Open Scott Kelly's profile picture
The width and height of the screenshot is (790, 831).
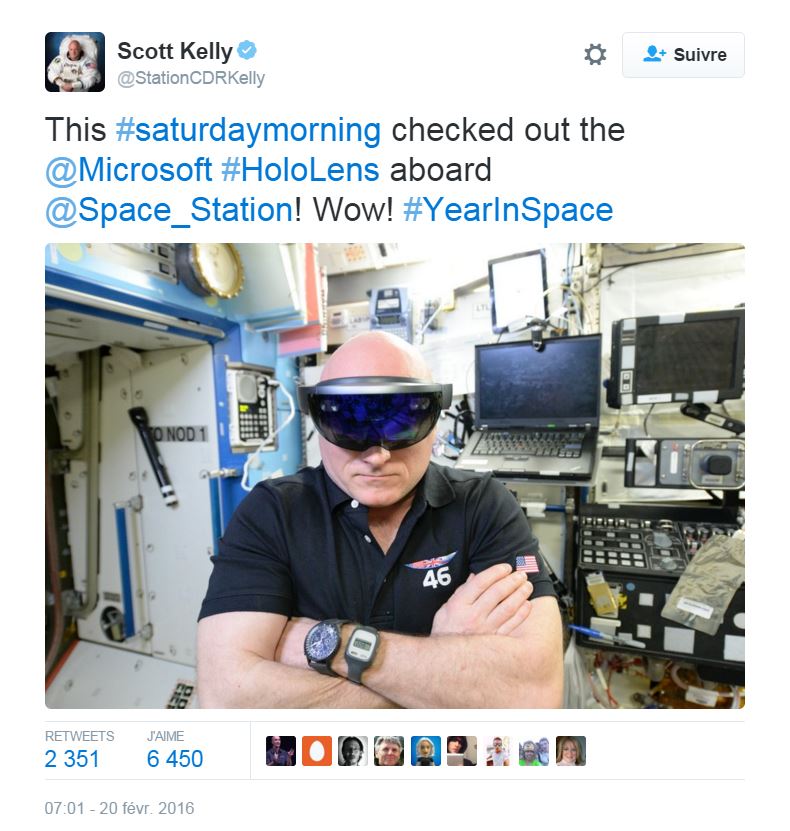(75, 62)
